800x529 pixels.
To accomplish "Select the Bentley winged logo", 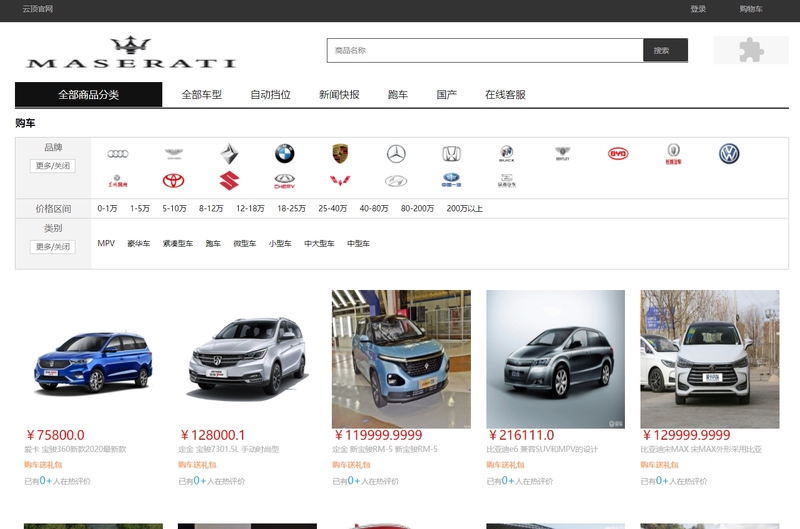I will tap(562, 154).
